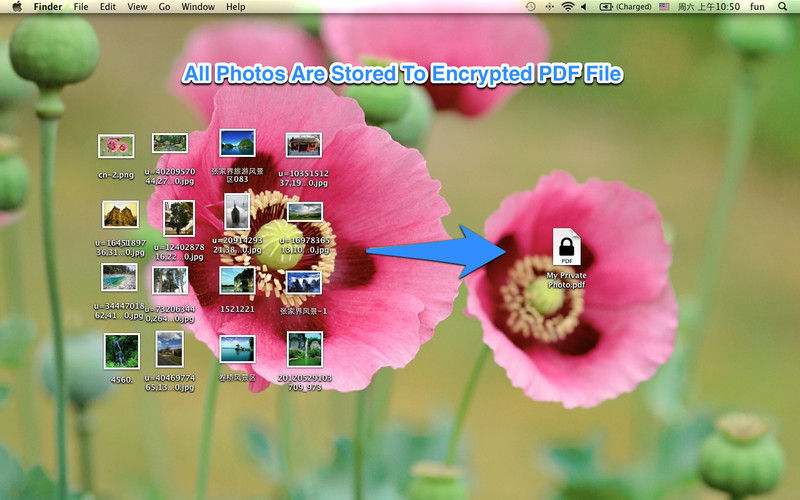The image size is (800, 500).
Task: Open the Window menu
Action: [198, 7]
